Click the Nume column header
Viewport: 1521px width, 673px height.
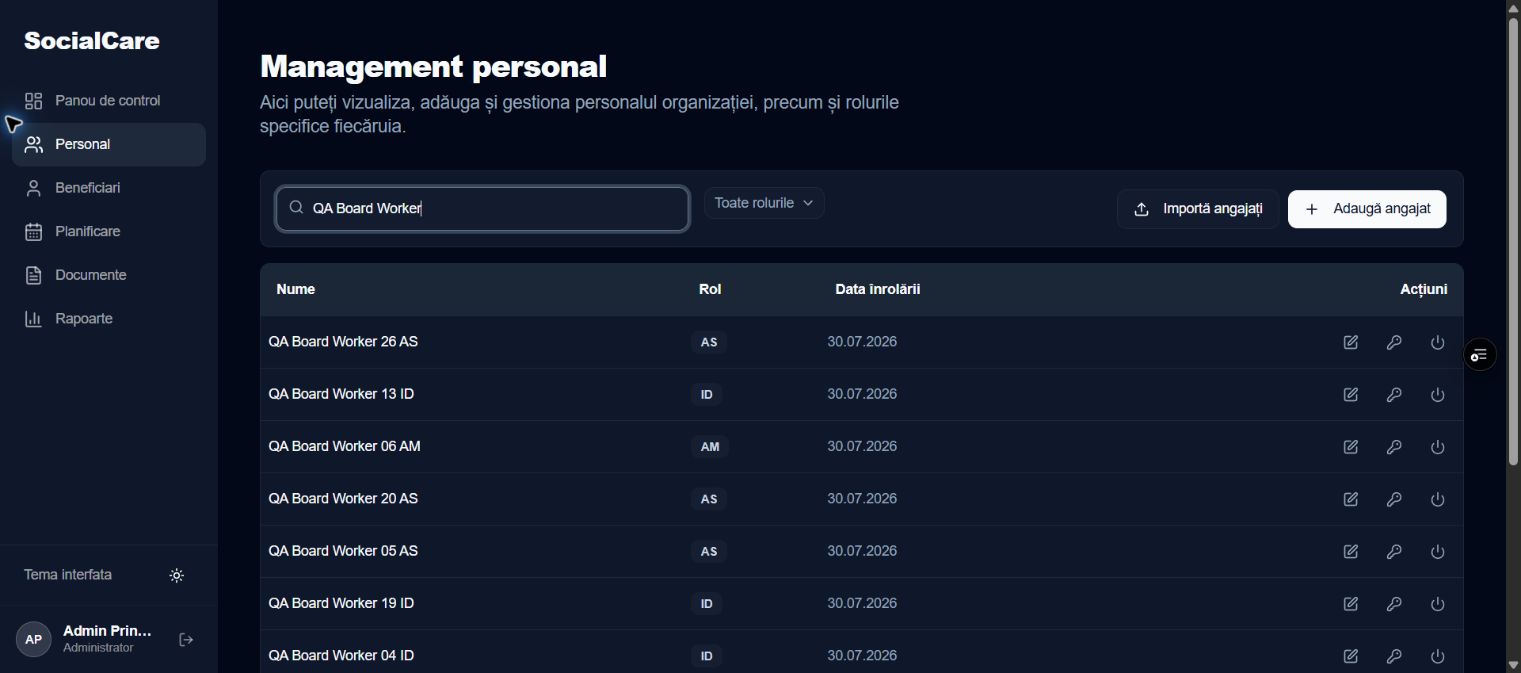coord(296,289)
